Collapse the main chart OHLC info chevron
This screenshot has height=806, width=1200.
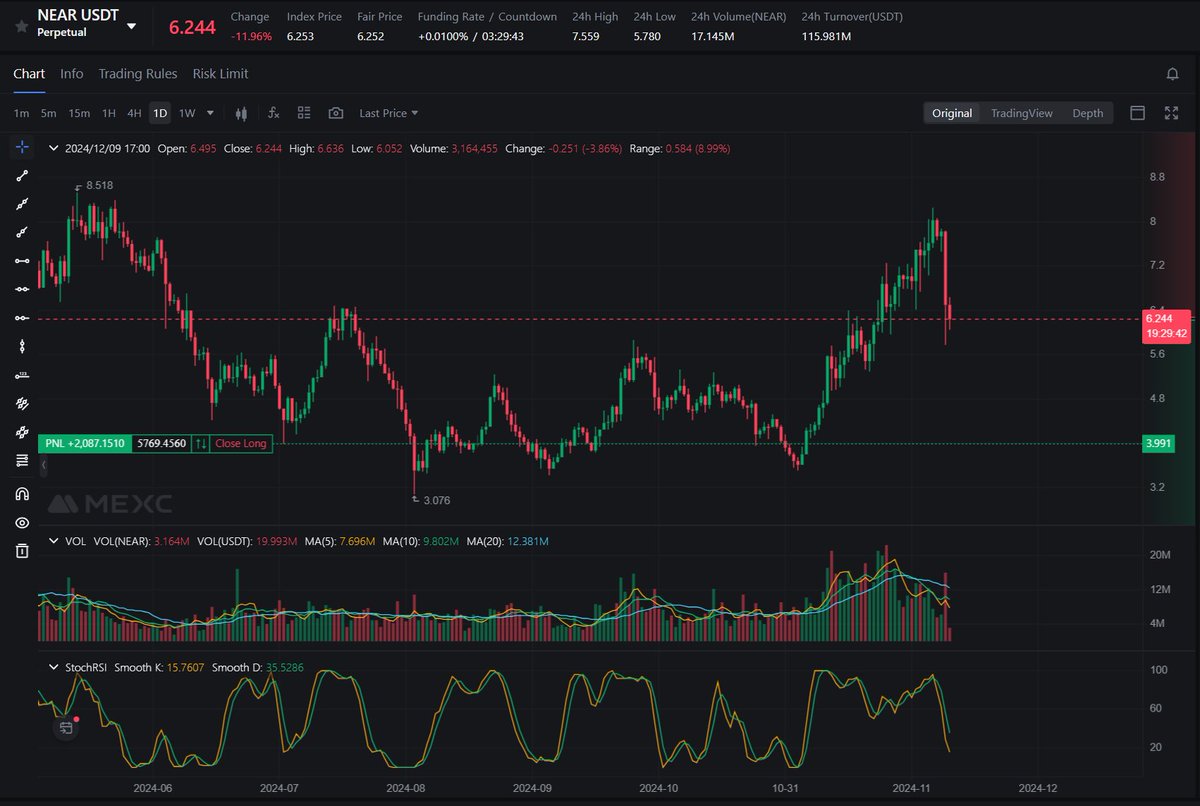click(53, 148)
